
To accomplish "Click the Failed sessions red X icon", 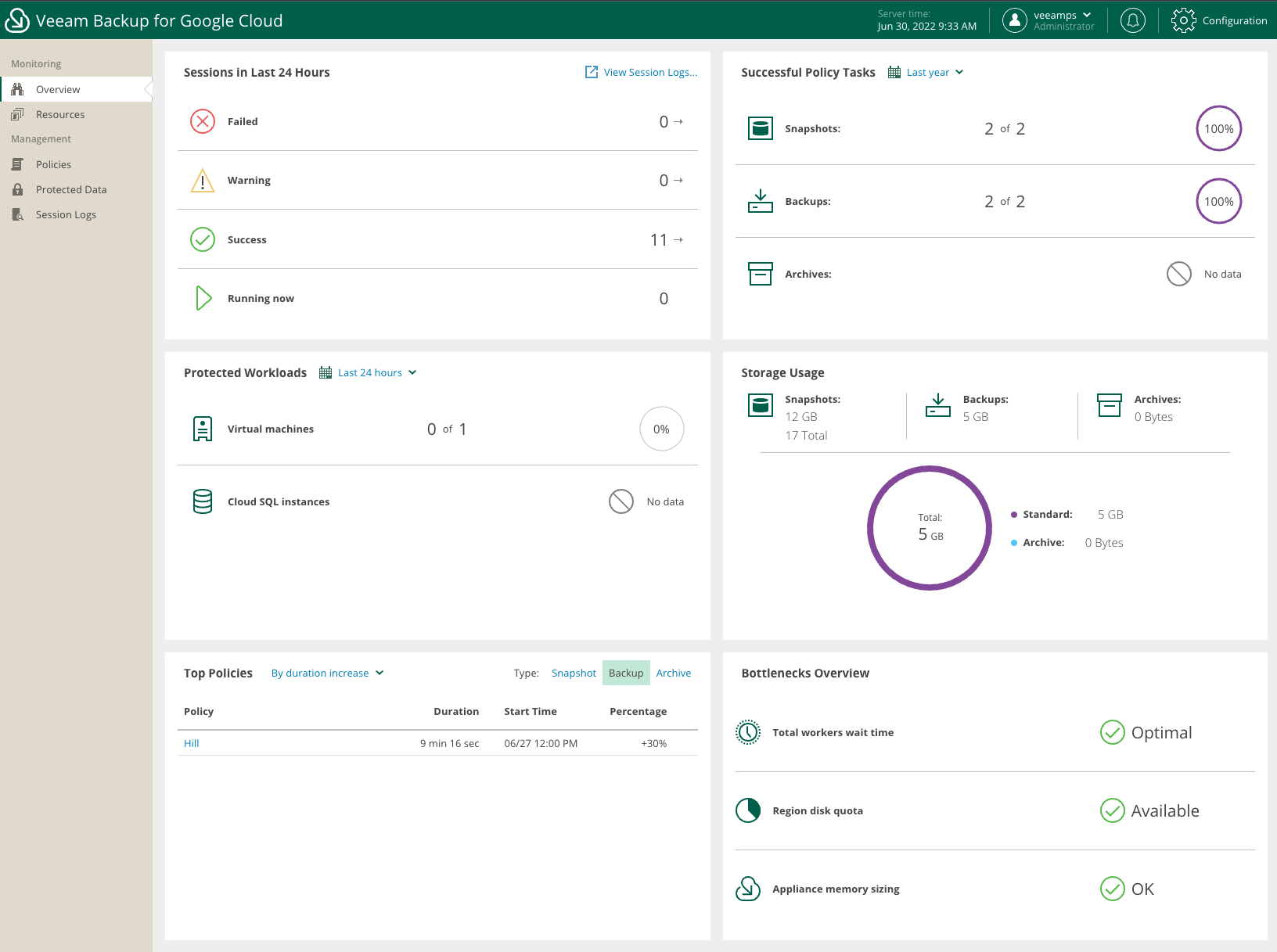I will coord(203,121).
